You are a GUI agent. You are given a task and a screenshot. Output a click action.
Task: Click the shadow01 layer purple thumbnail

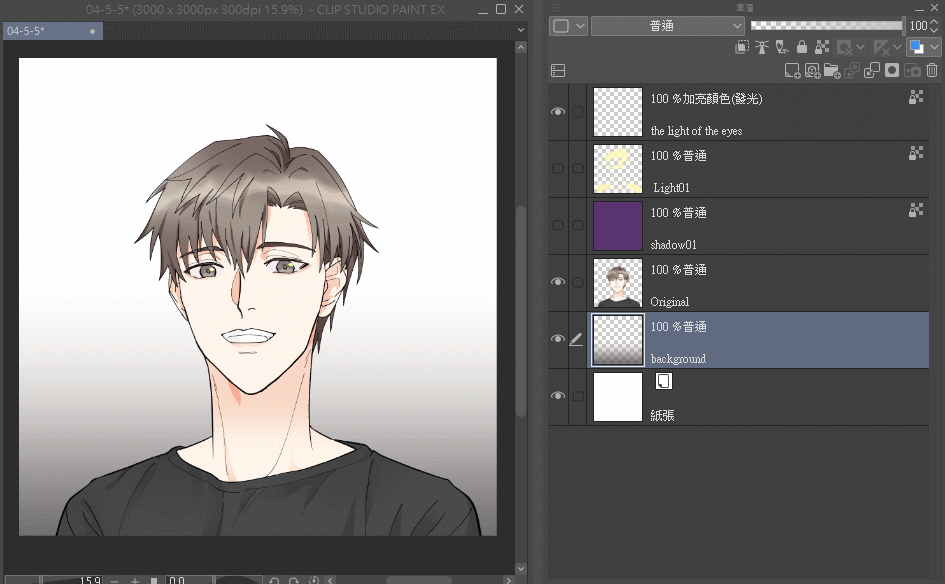(617, 226)
